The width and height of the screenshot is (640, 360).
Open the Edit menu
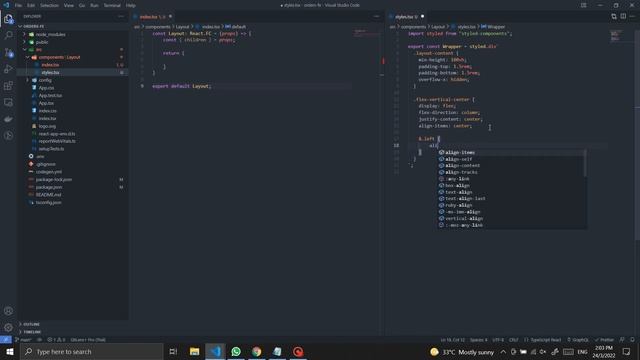31,5
